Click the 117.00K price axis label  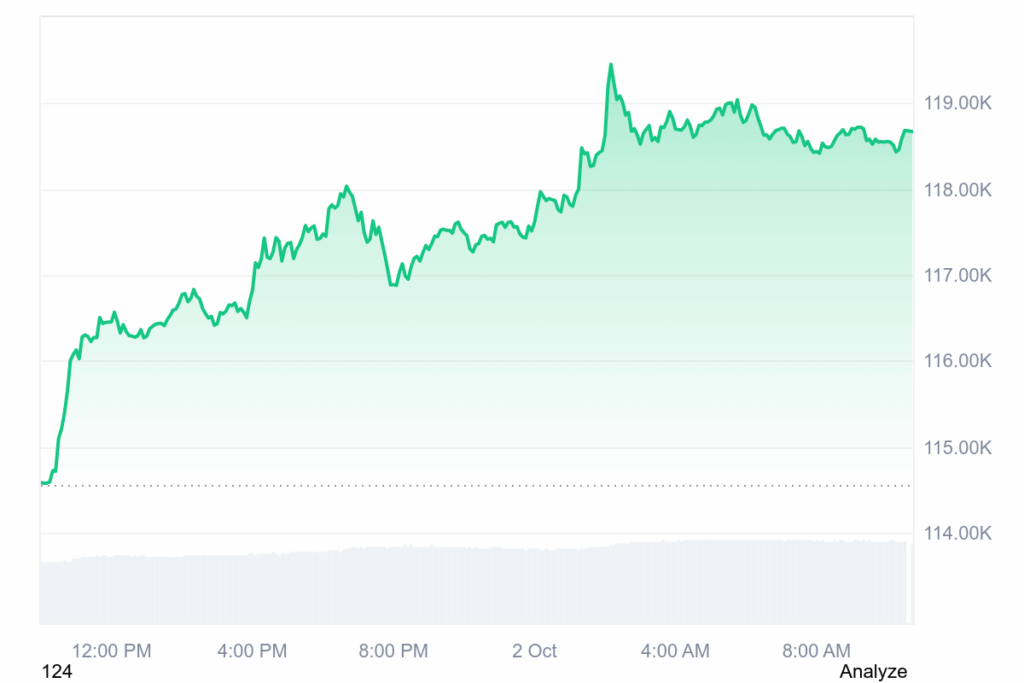click(x=957, y=275)
